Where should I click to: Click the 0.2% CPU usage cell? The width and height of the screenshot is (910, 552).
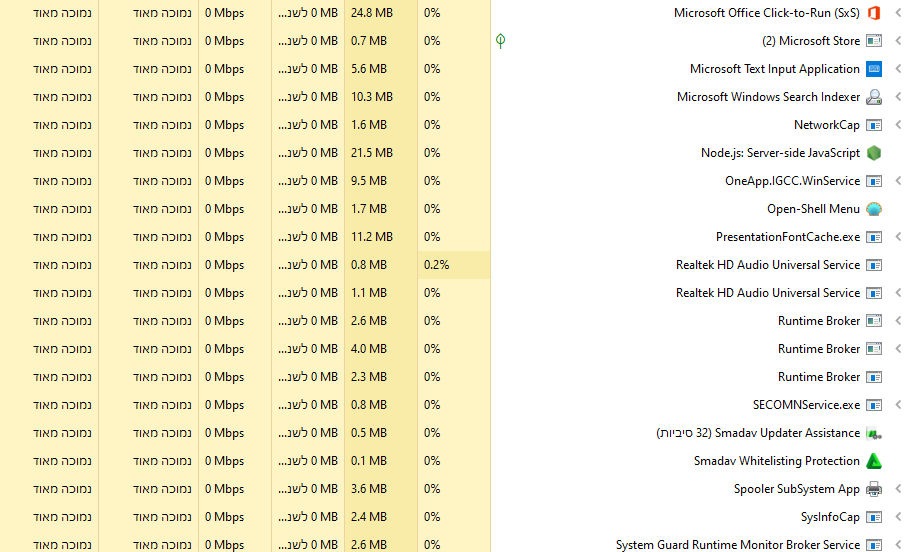point(454,265)
